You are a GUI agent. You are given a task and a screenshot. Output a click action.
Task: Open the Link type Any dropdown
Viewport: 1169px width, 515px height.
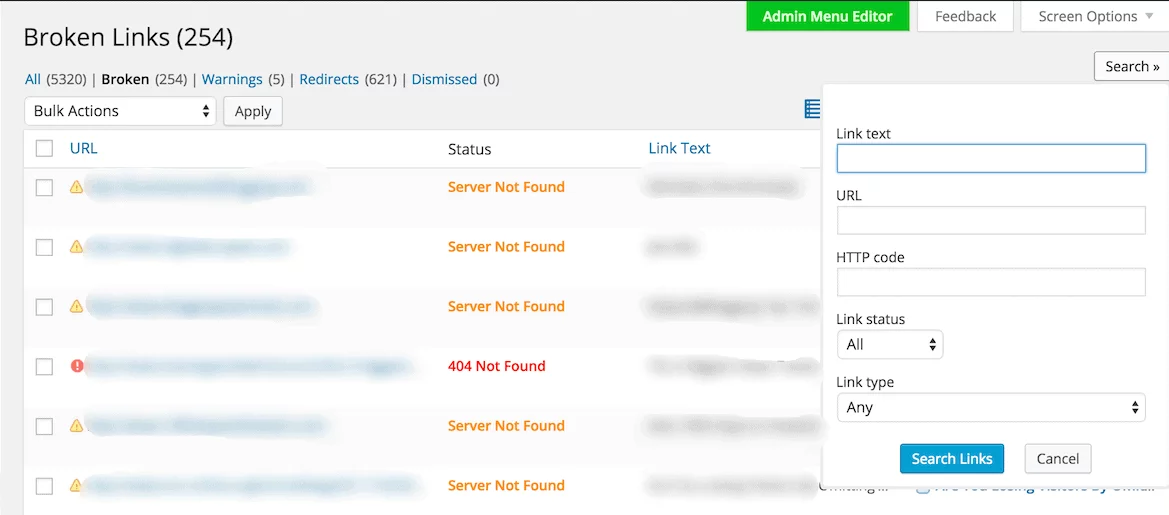(x=991, y=408)
